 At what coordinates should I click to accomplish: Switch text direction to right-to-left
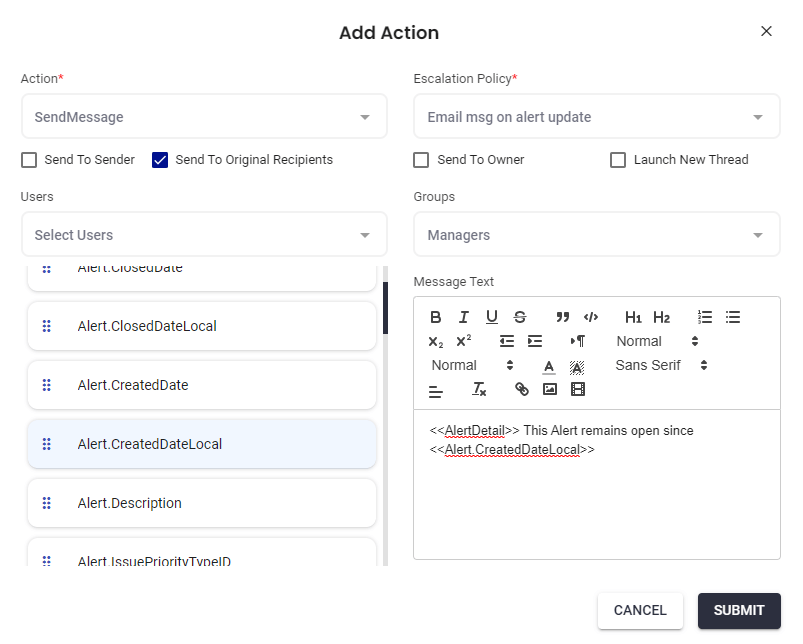coord(578,341)
